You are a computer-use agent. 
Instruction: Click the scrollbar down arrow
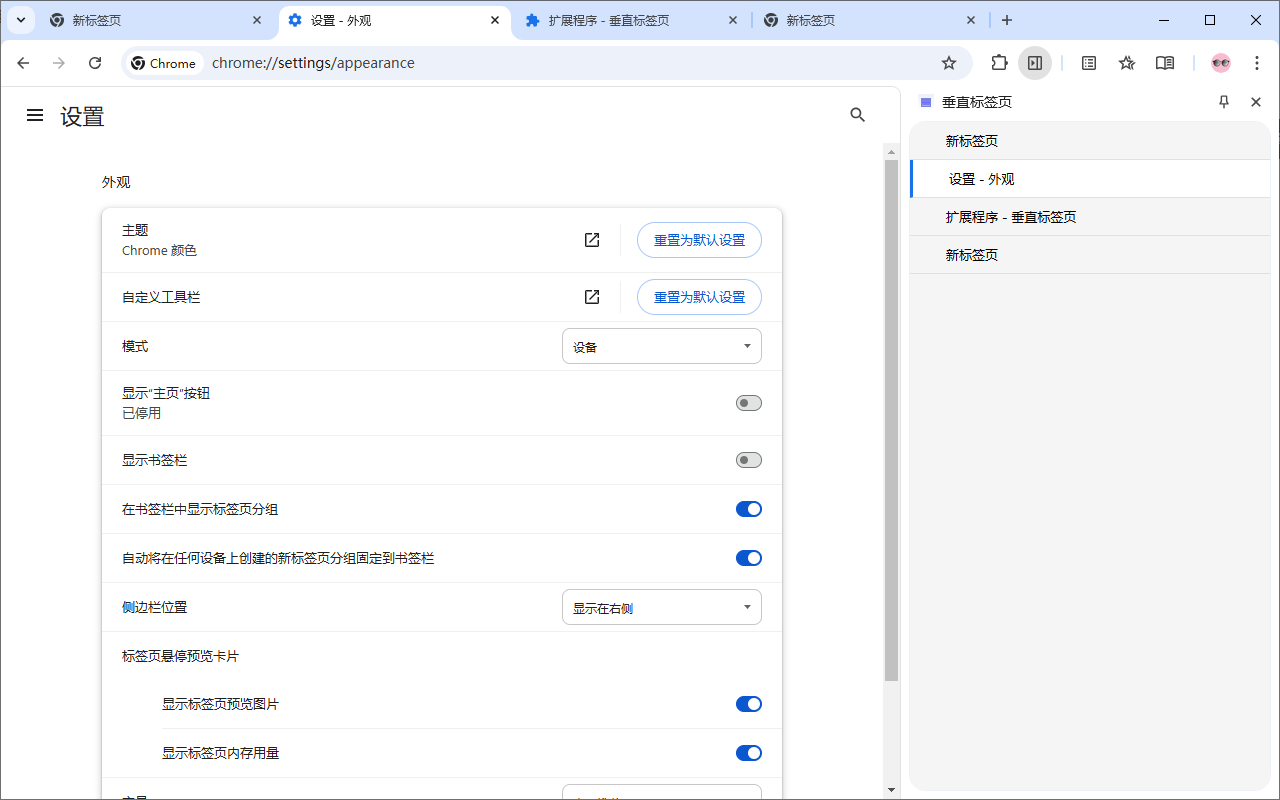[892, 789]
